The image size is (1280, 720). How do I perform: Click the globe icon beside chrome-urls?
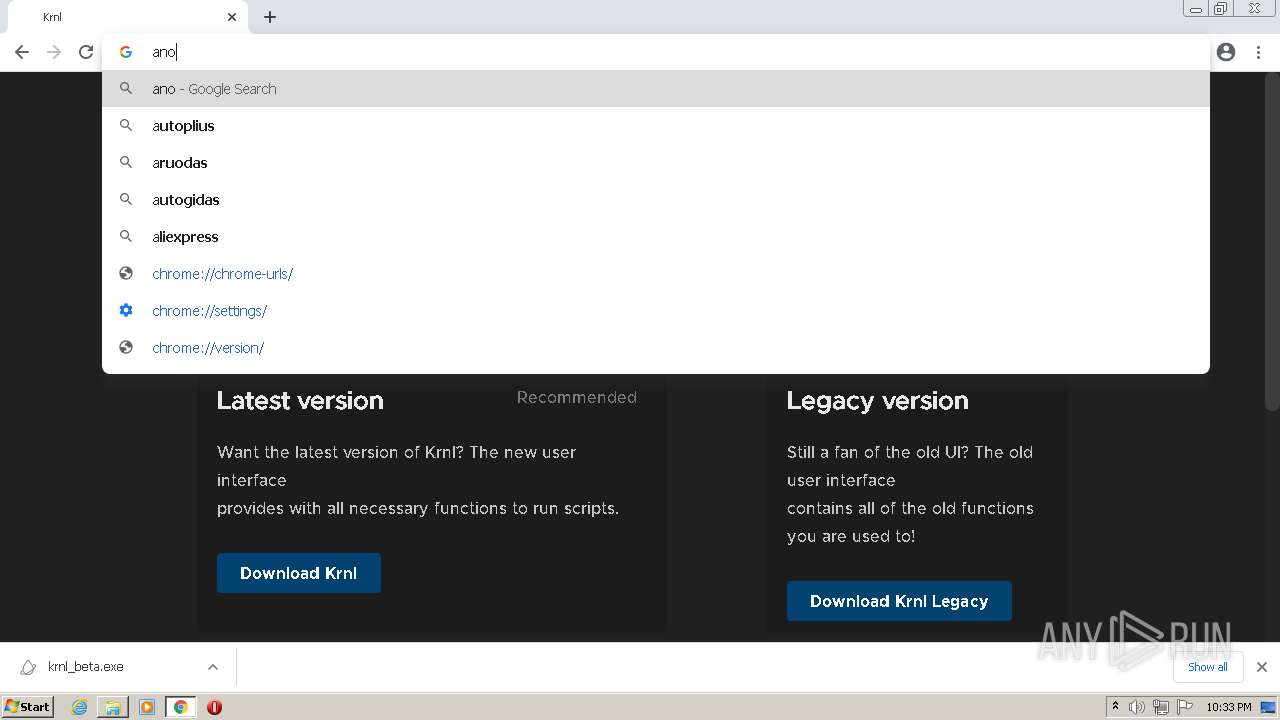[x=126, y=273]
